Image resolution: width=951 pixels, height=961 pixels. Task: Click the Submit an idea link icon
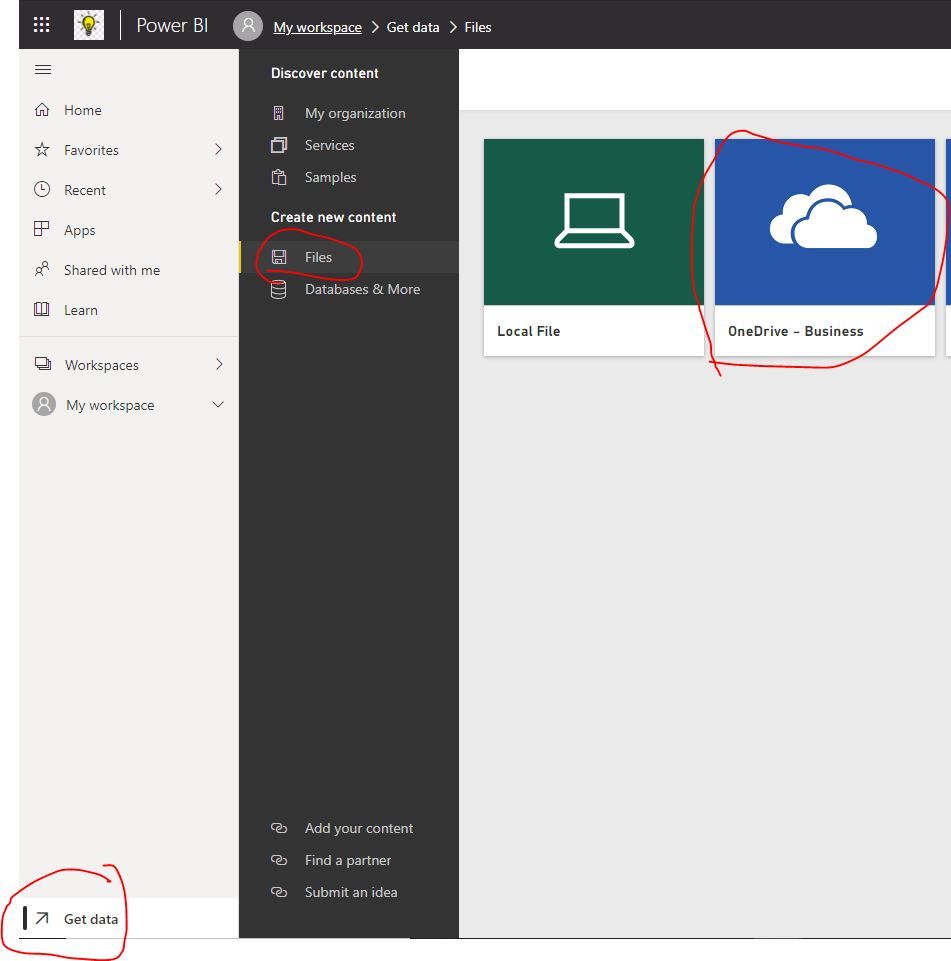tap(279, 892)
